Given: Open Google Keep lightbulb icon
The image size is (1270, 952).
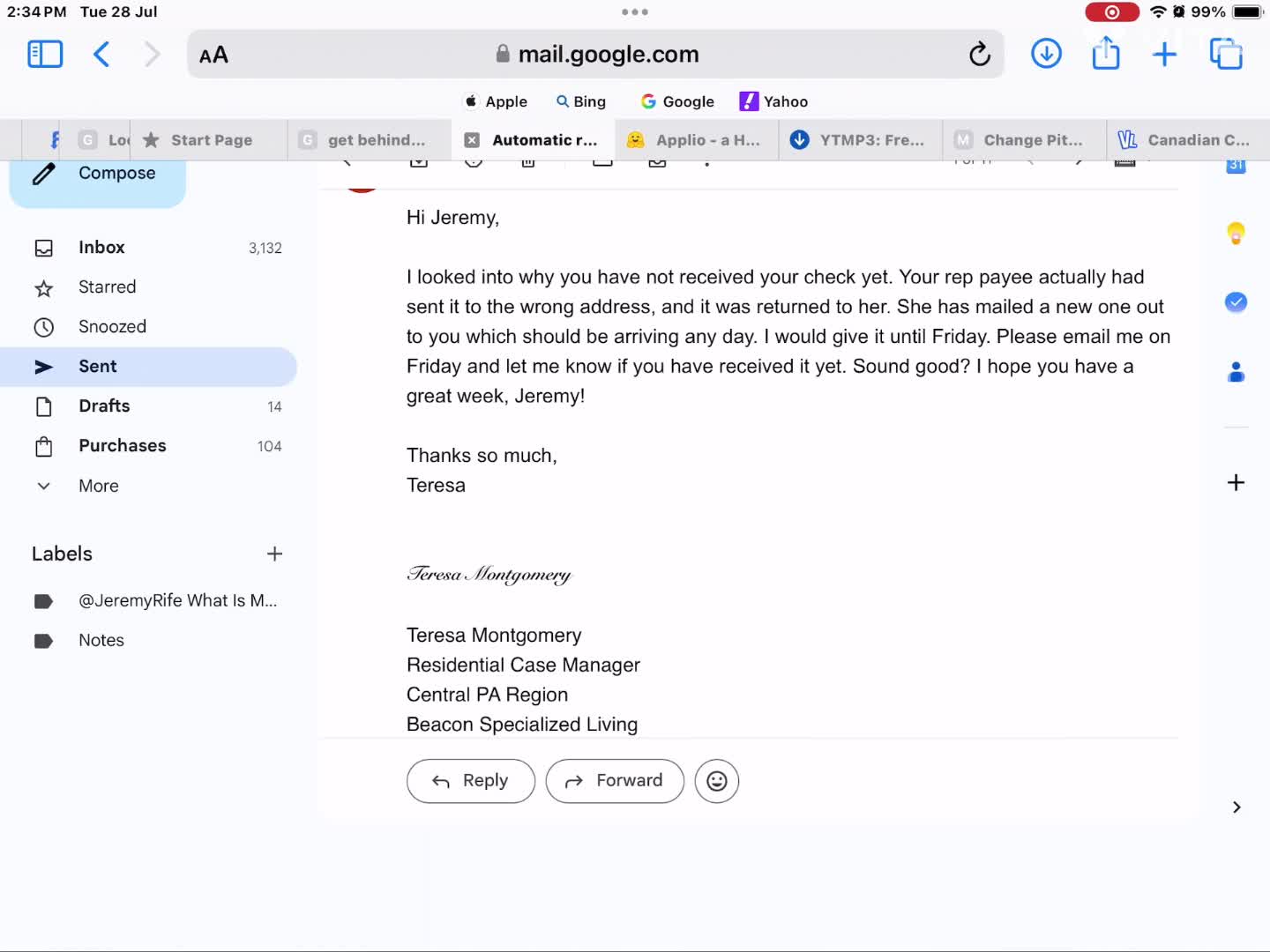Looking at the screenshot, I should (x=1236, y=234).
